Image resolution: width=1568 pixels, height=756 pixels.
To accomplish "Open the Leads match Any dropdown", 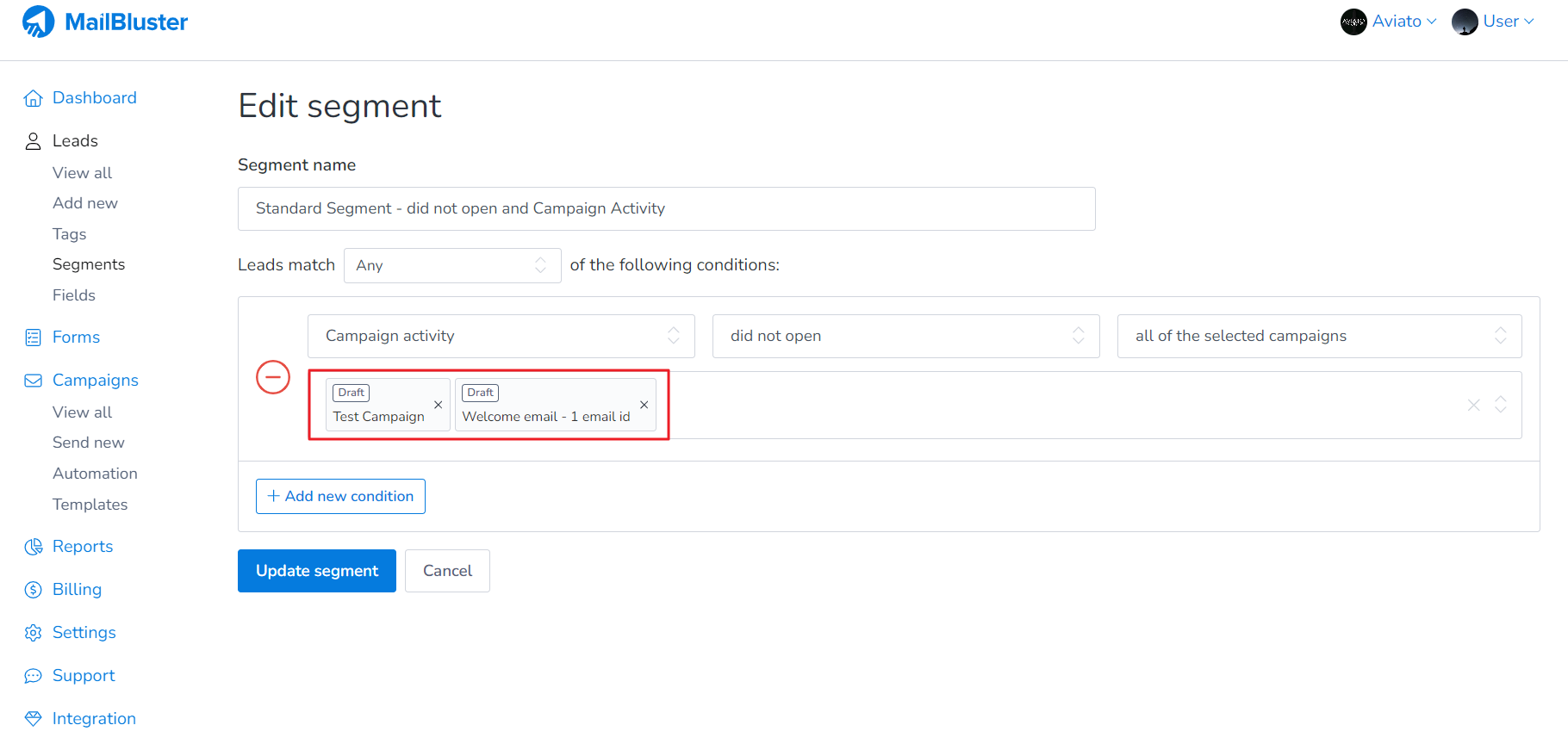I will click(451, 265).
